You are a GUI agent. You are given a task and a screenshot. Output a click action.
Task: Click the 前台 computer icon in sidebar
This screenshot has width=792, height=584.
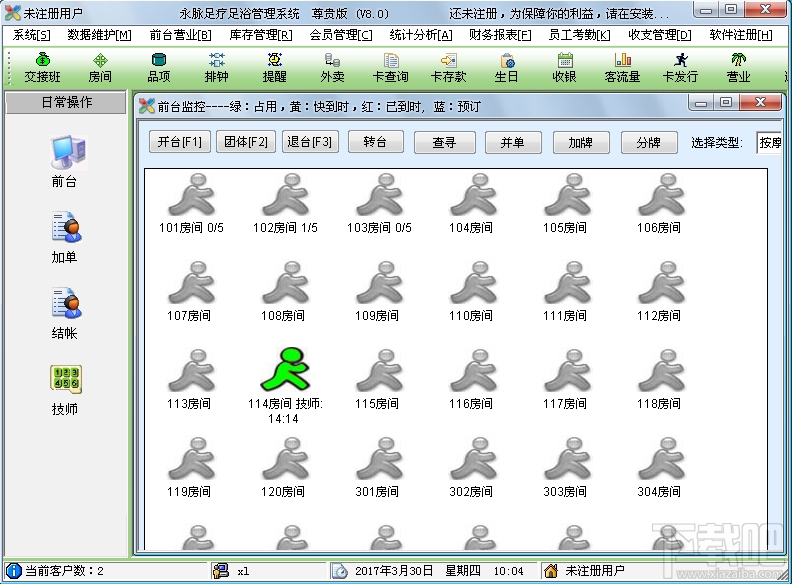click(69, 153)
